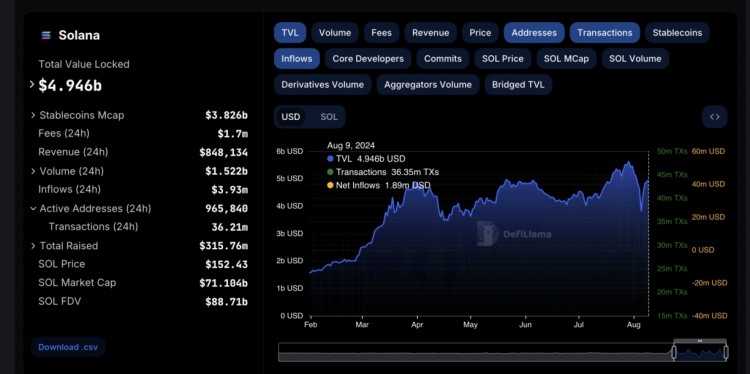Toggle the TVL chart metric
The height and width of the screenshot is (374, 750).
(x=290, y=33)
